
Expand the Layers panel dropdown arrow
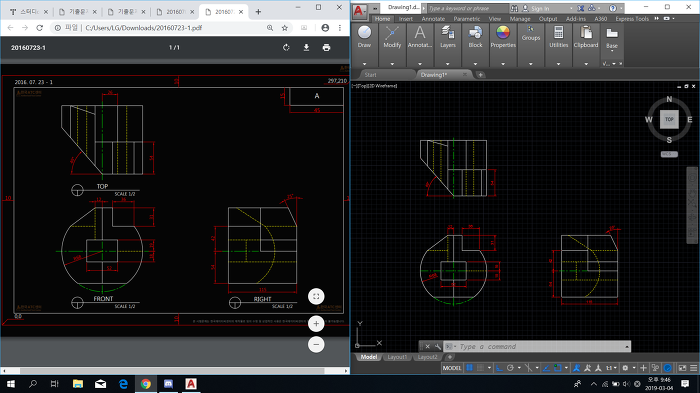tap(447, 64)
